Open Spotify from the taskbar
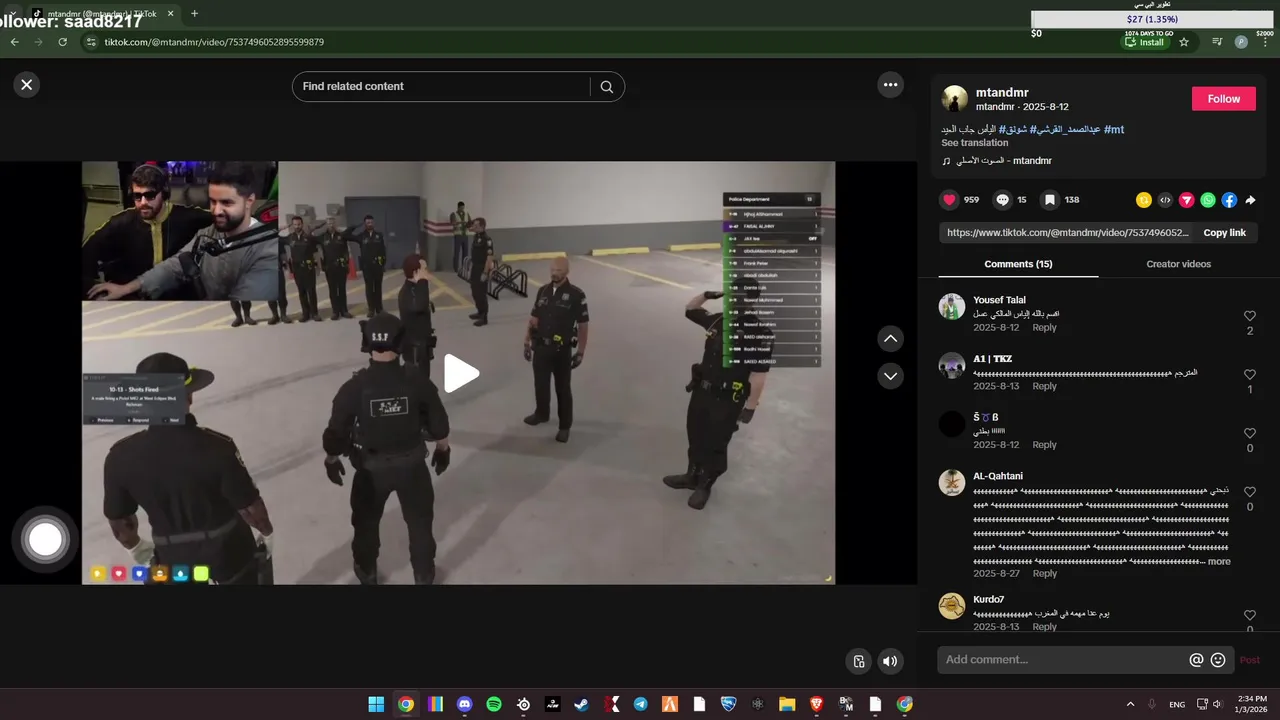 pos(494,704)
